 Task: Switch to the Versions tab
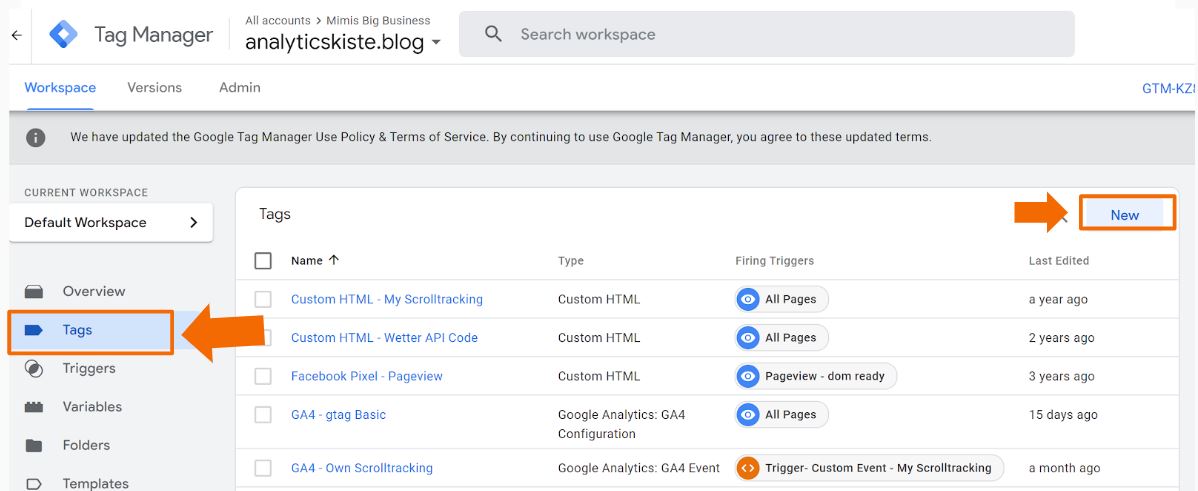[x=154, y=88]
